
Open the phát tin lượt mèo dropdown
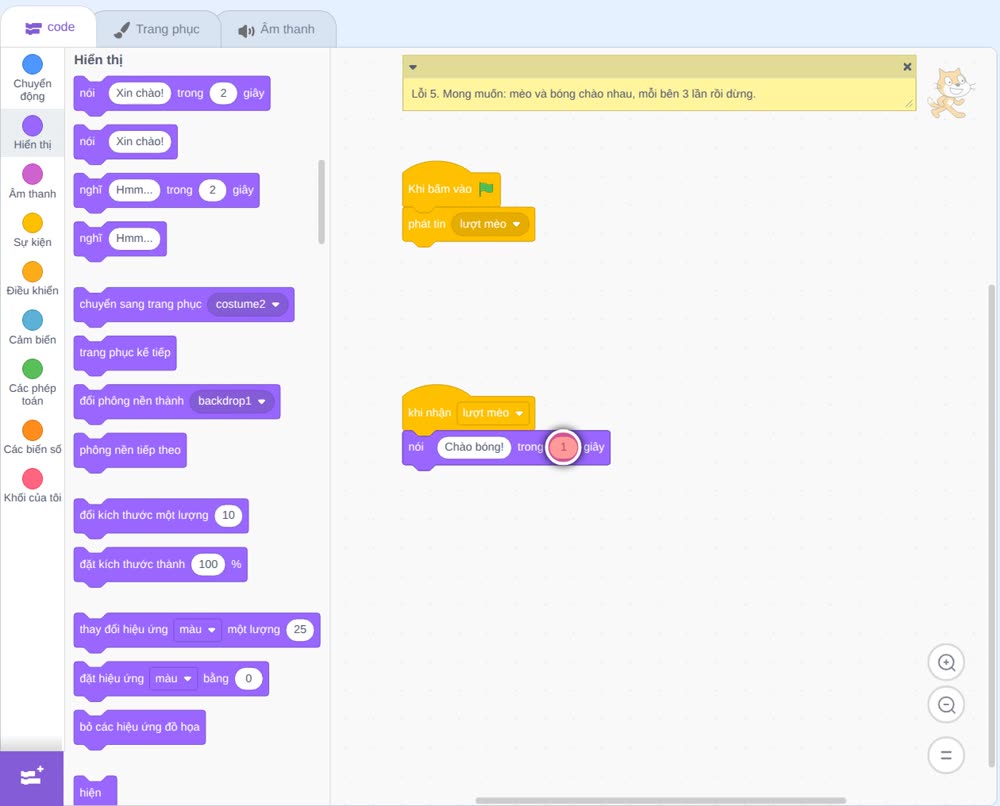click(490, 224)
